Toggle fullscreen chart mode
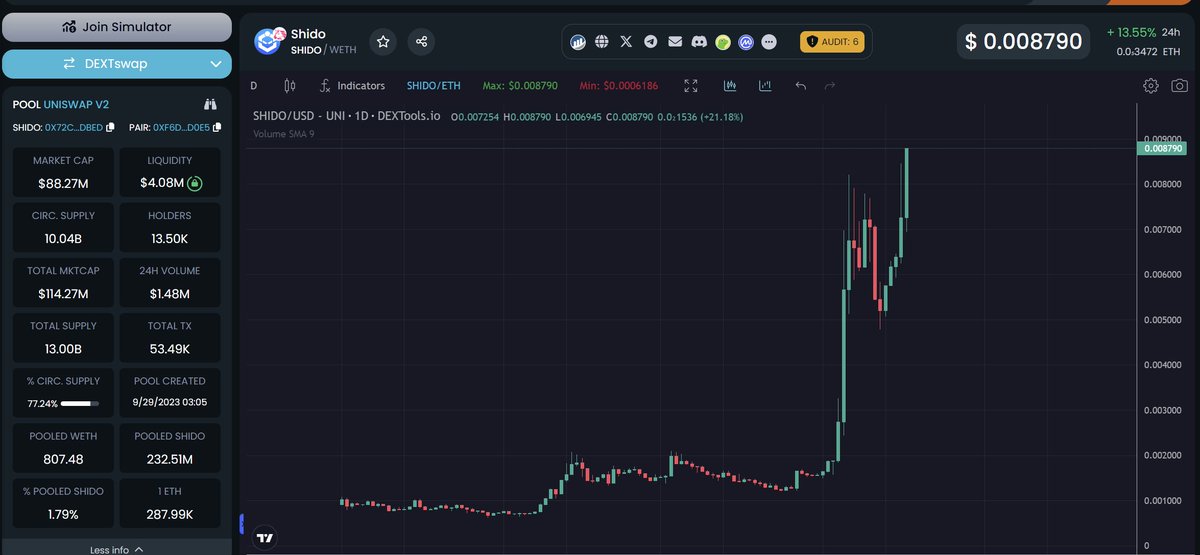The width and height of the screenshot is (1200, 555). pos(691,86)
